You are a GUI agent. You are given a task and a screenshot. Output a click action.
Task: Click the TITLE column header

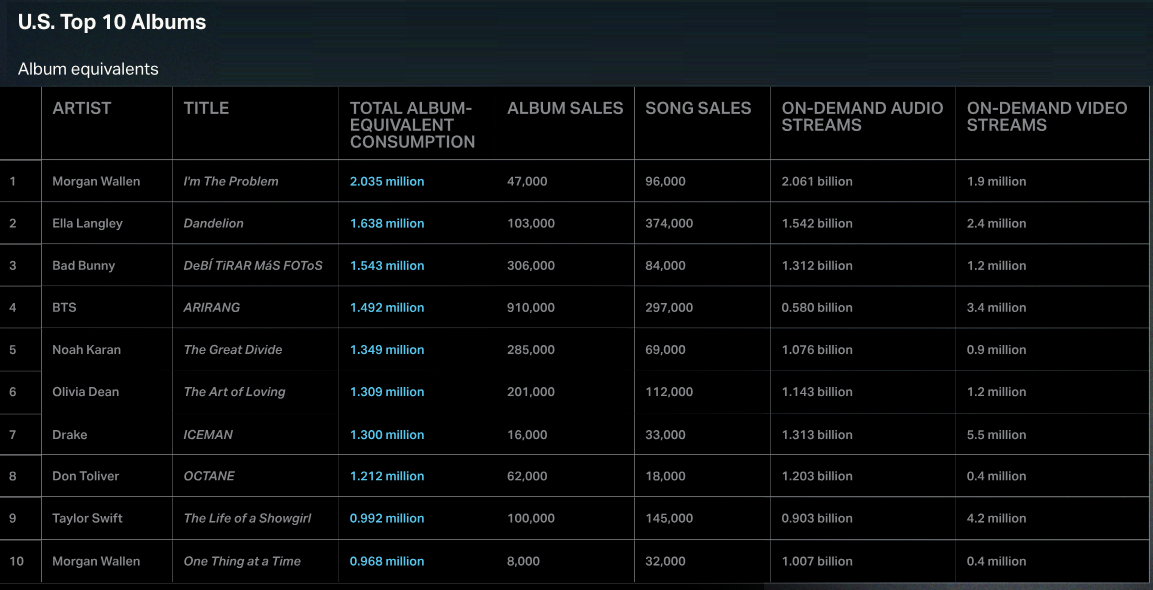[206, 108]
